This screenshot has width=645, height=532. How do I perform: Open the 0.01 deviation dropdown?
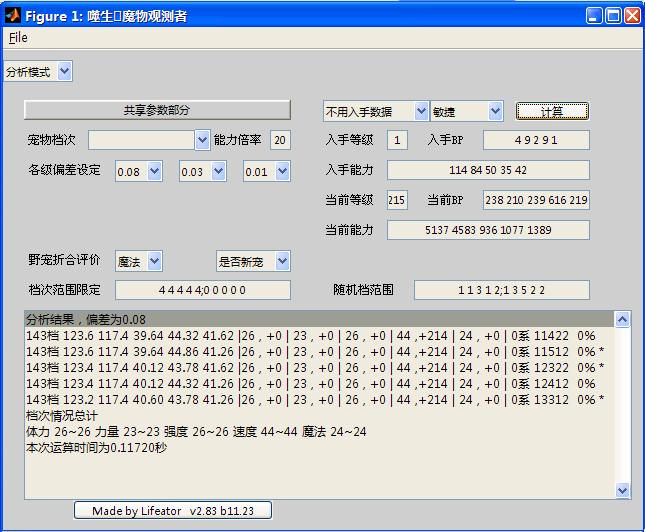click(x=266, y=172)
